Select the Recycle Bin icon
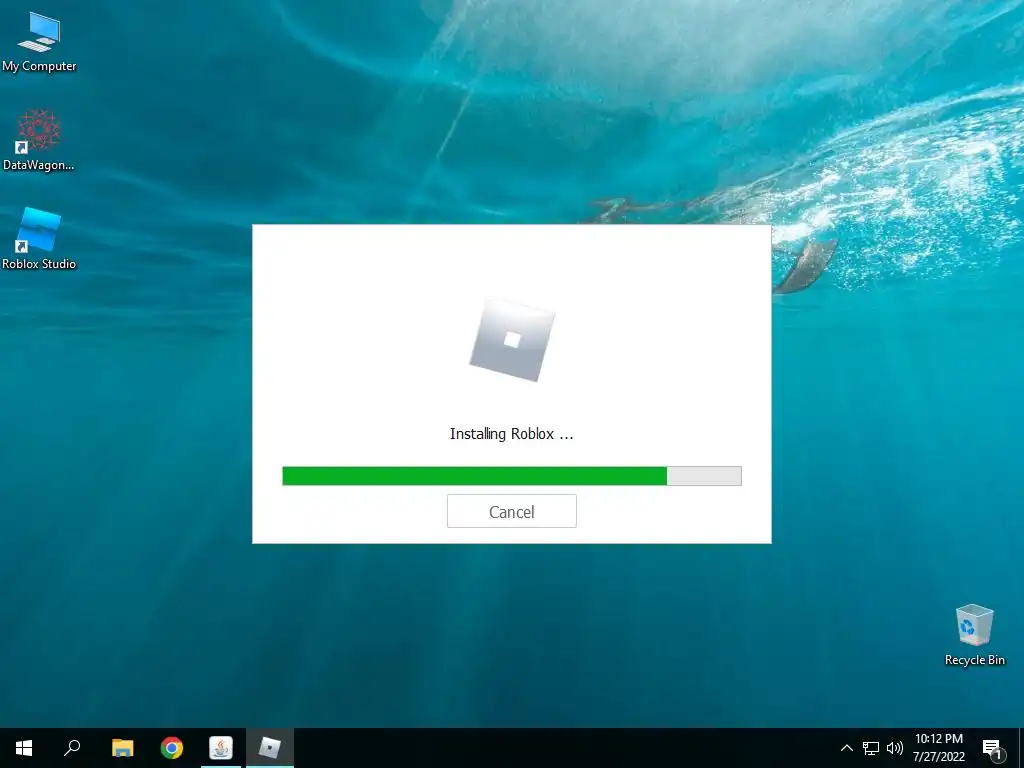This screenshot has width=1024, height=768. pyautogui.click(x=974, y=635)
